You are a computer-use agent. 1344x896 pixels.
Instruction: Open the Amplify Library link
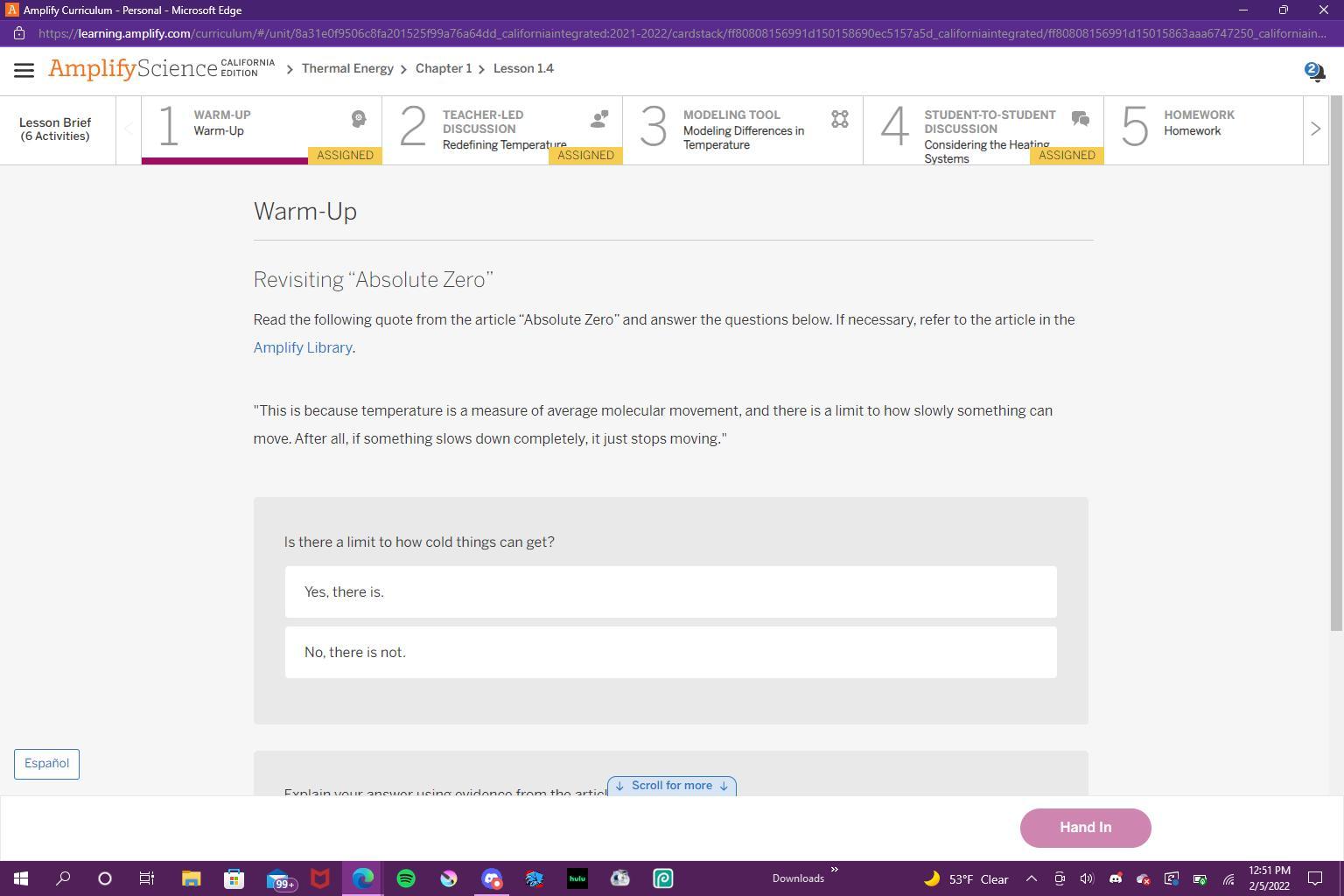pyautogui.click(x=303, y=347)
